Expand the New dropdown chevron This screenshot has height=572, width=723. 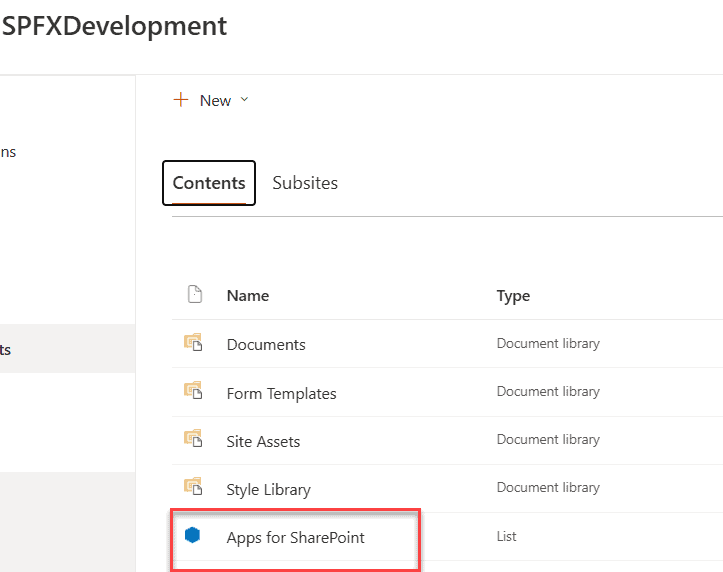point(244,99)
